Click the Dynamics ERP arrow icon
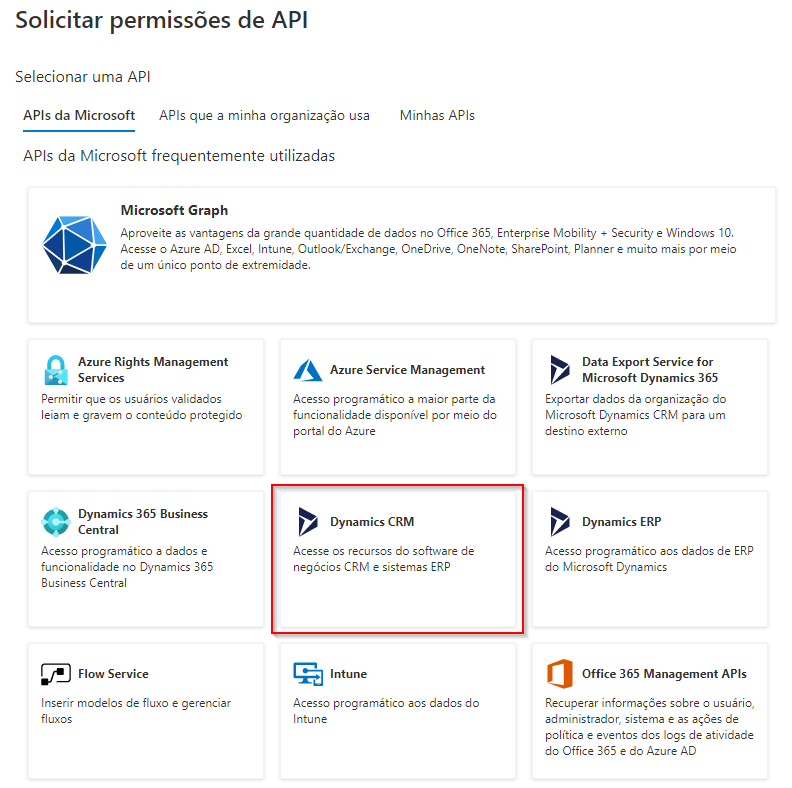Screen dimensions: 792x788 click(x=560, y=522)
